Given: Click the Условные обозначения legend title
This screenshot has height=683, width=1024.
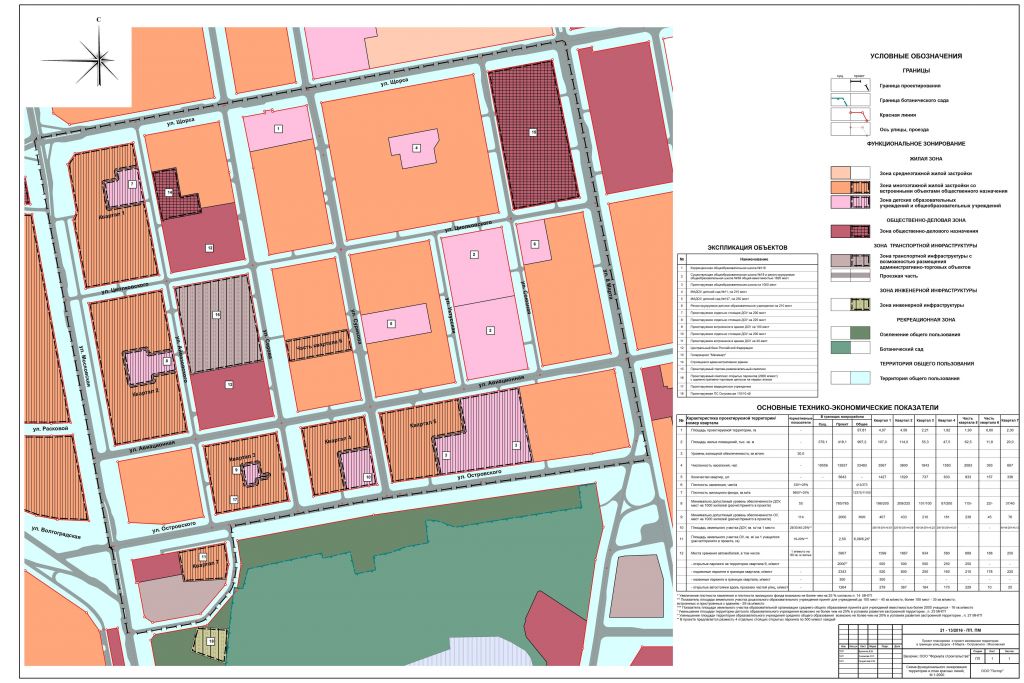Looking at the screenshot, I should (x=915, y=57).
